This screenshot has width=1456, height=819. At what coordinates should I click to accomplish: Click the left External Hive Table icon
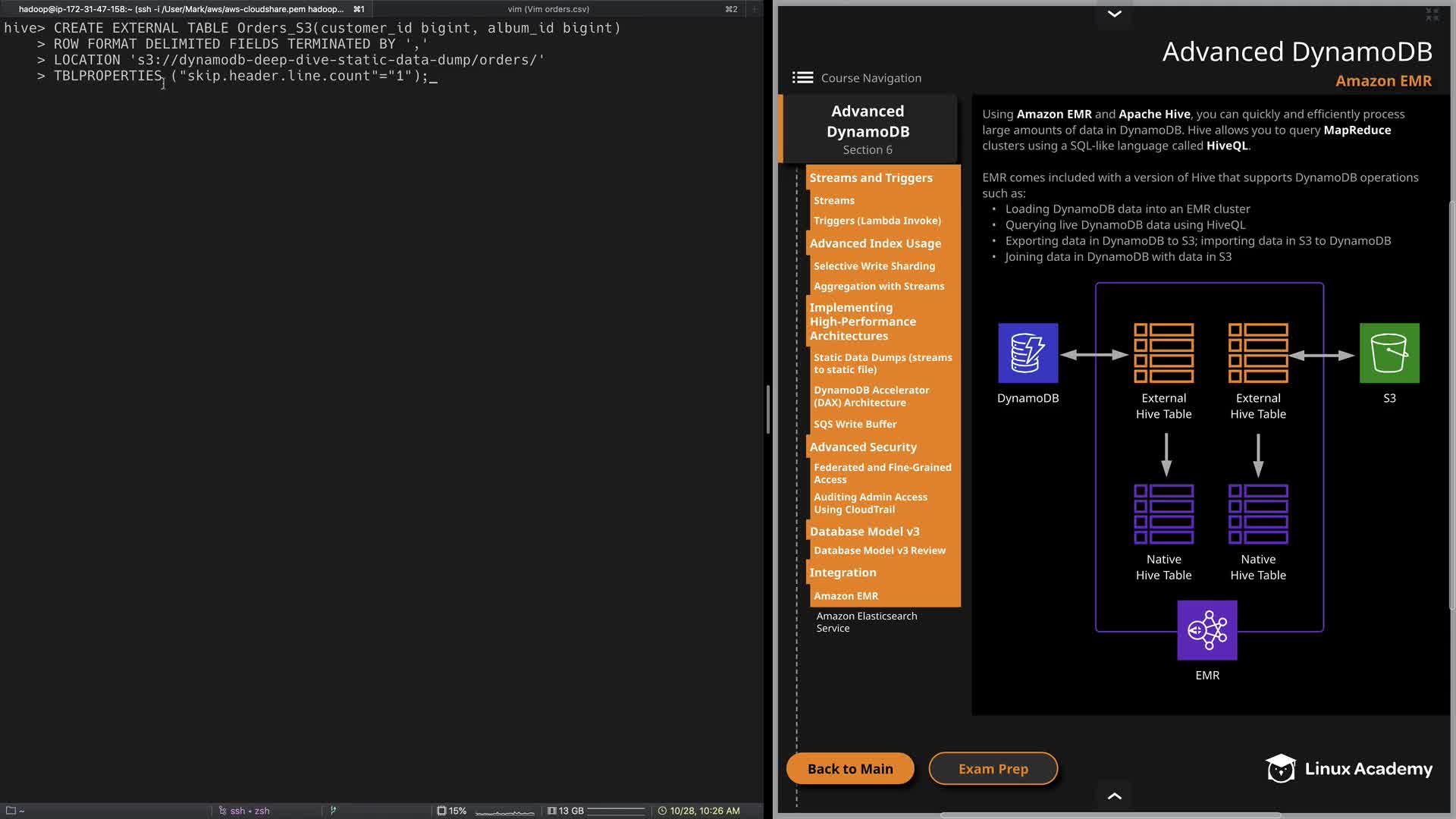(x=1163, y=353)
